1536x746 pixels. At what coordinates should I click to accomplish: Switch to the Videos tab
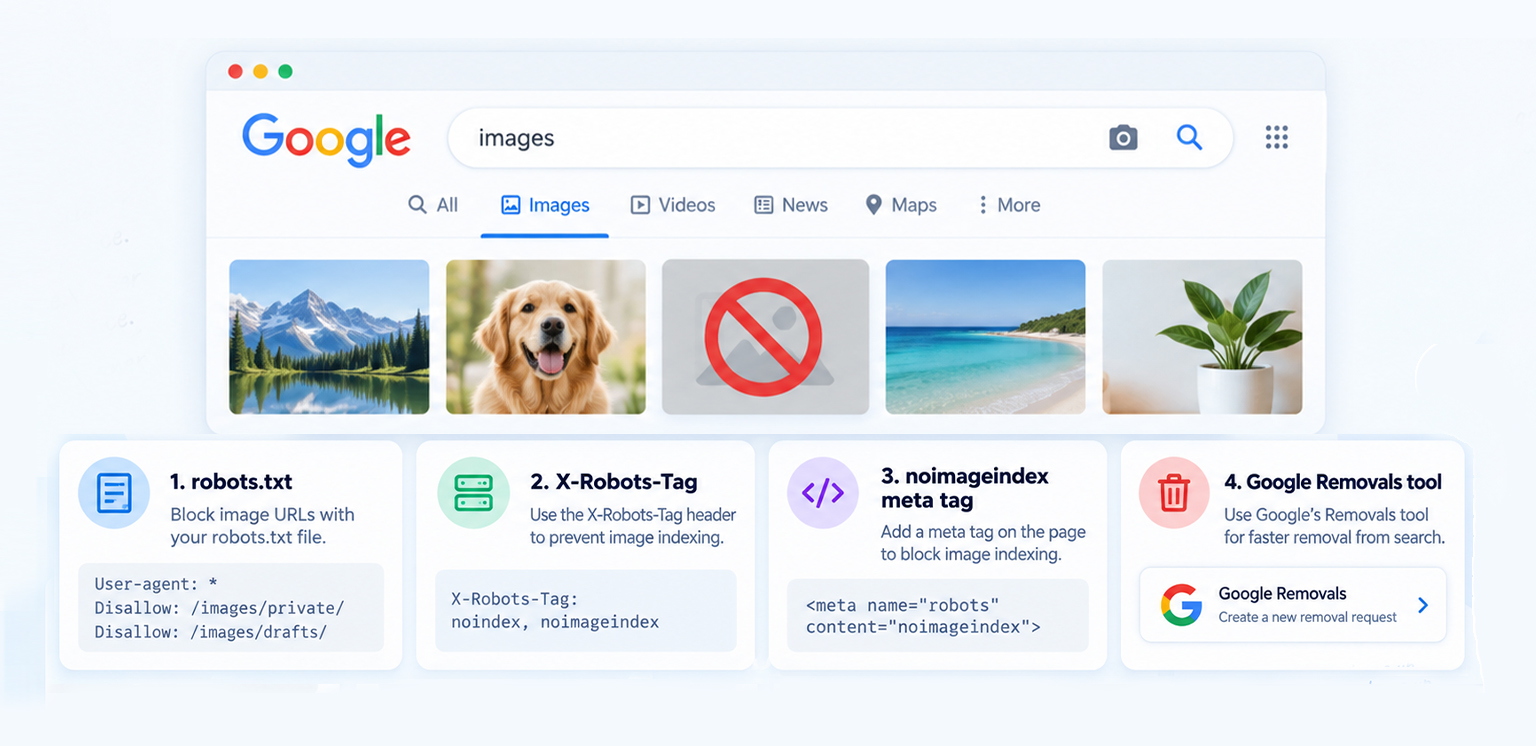[x=673, y=205]
